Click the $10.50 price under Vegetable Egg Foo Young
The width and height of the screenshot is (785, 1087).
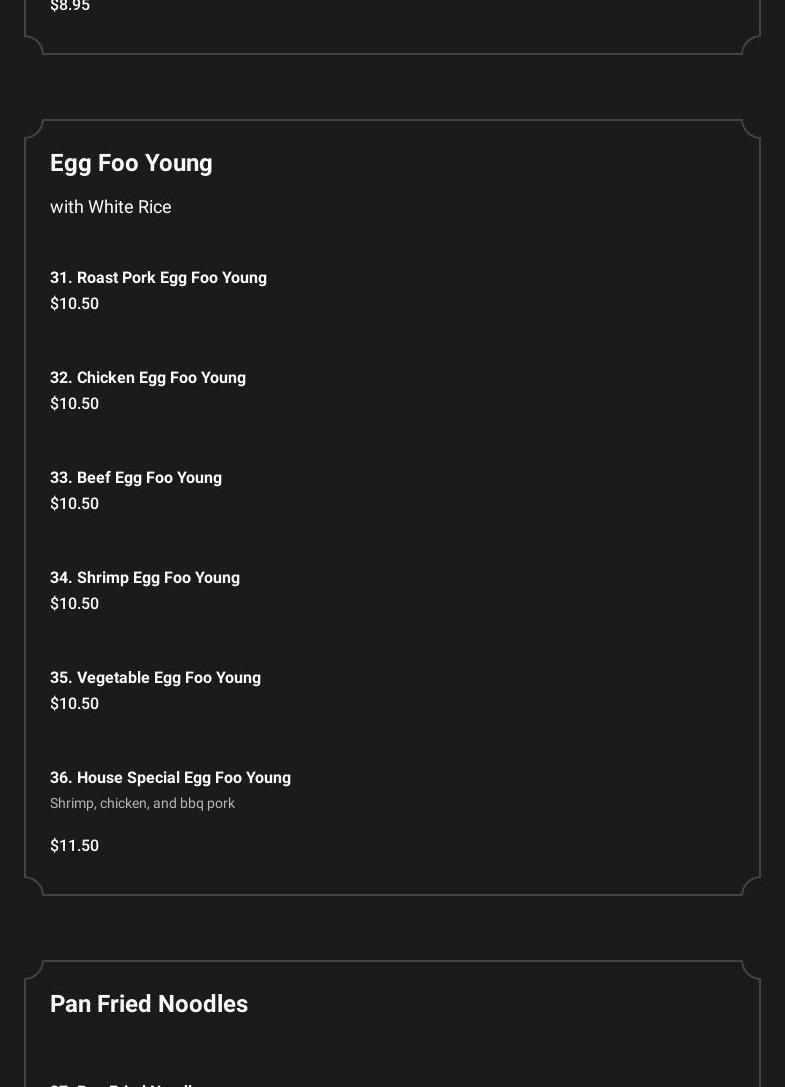tap(74, 704)
